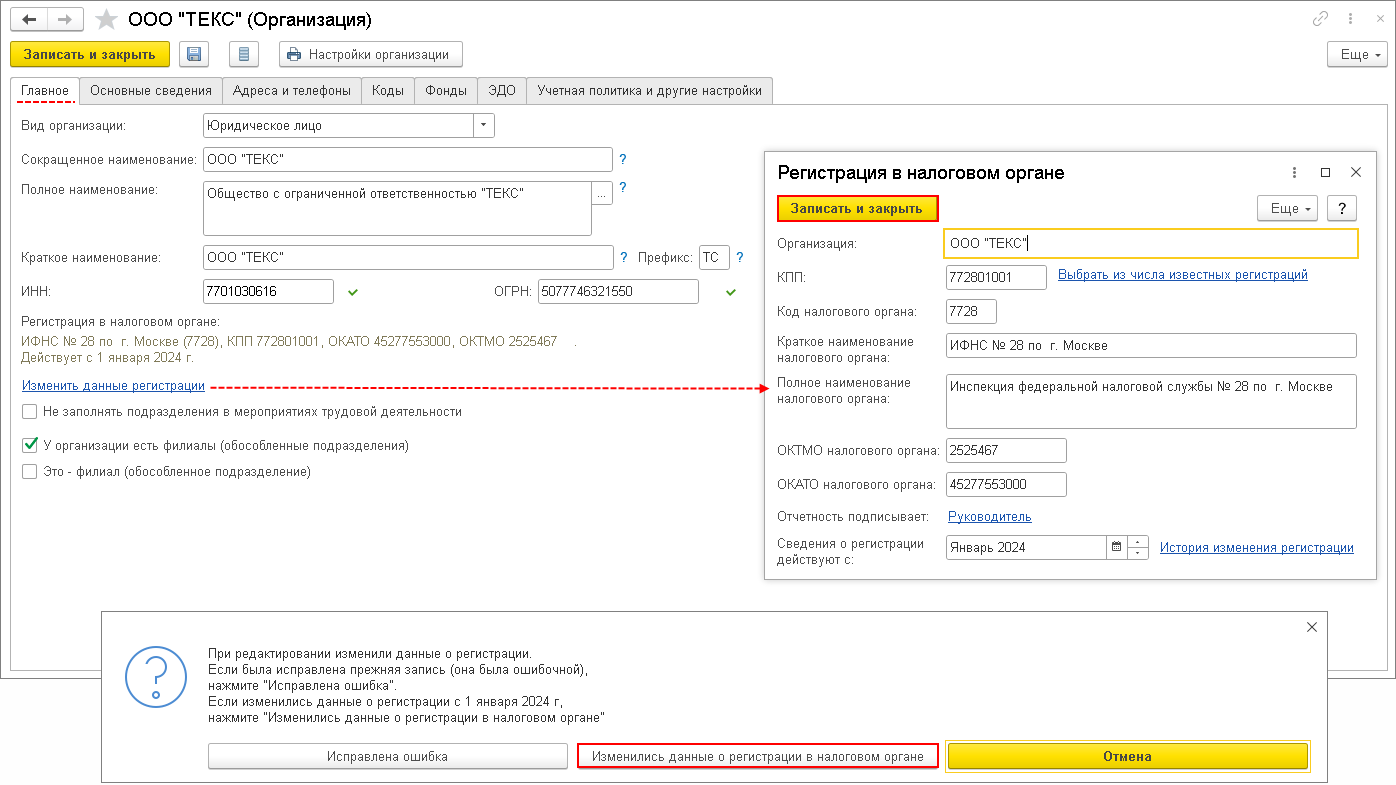Click 'Записать и закрыть' in the organization window

pyautogui.click(x=90, y=54)
